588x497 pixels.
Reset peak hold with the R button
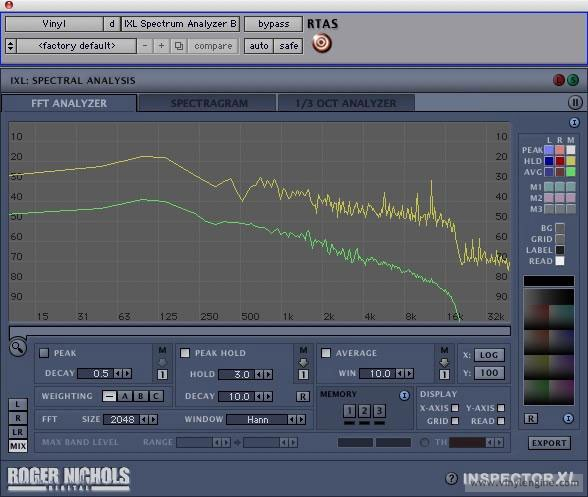[x=303, y=396]
